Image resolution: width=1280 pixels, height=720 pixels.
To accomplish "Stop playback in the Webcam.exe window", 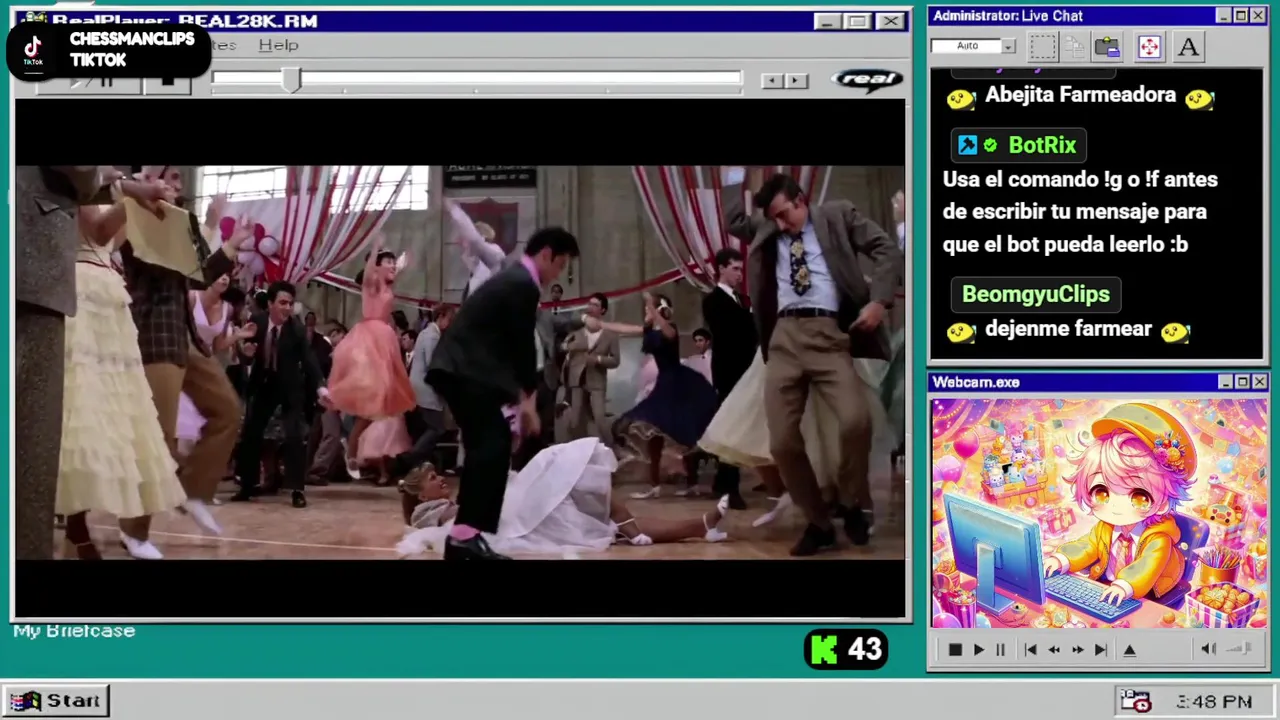I will pyautogui.click(x=955, y=650).
